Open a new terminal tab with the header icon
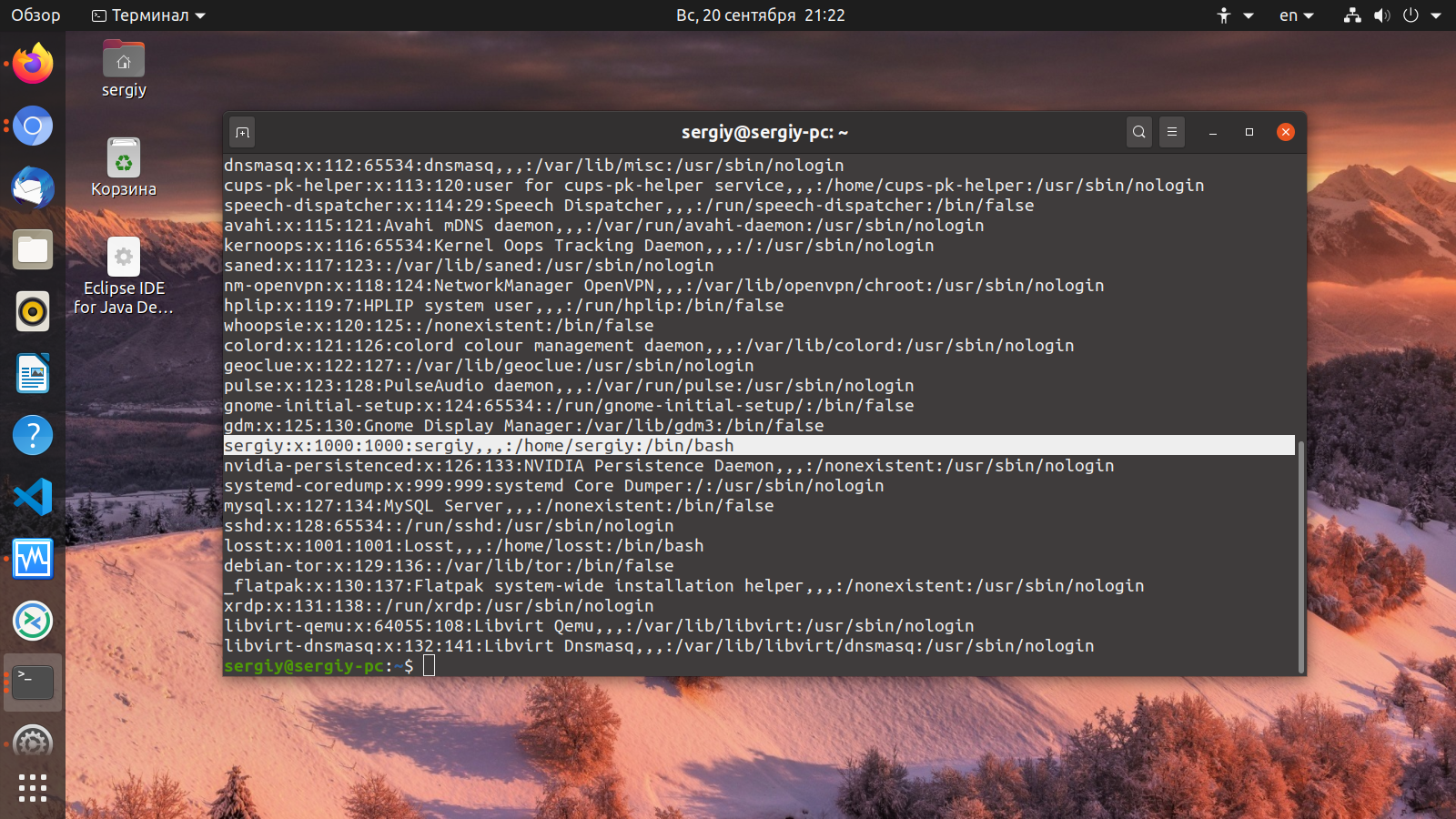This screenshot has width=1456, height=819. tap(242, 132)
